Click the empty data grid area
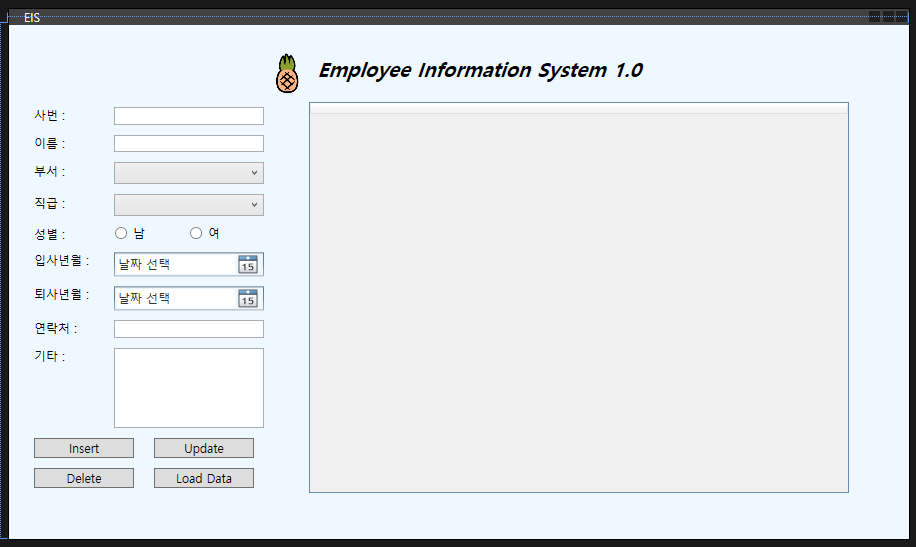This screenshot has width=916, height=547. (579, 303)
